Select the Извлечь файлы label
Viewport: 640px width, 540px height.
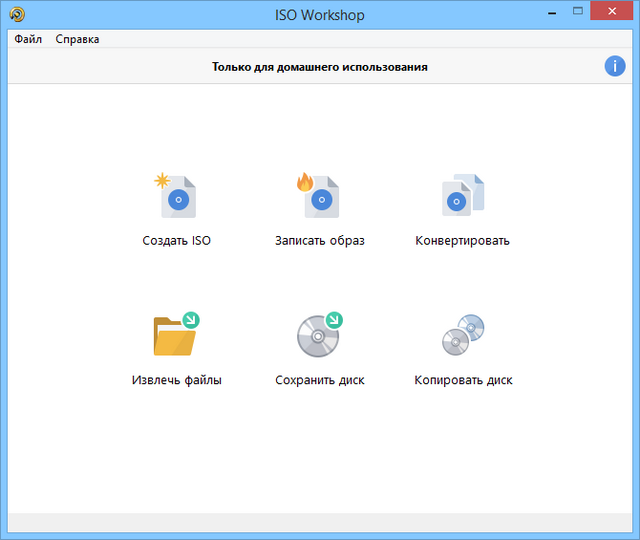pyautogui.click(x=176, y=380)
